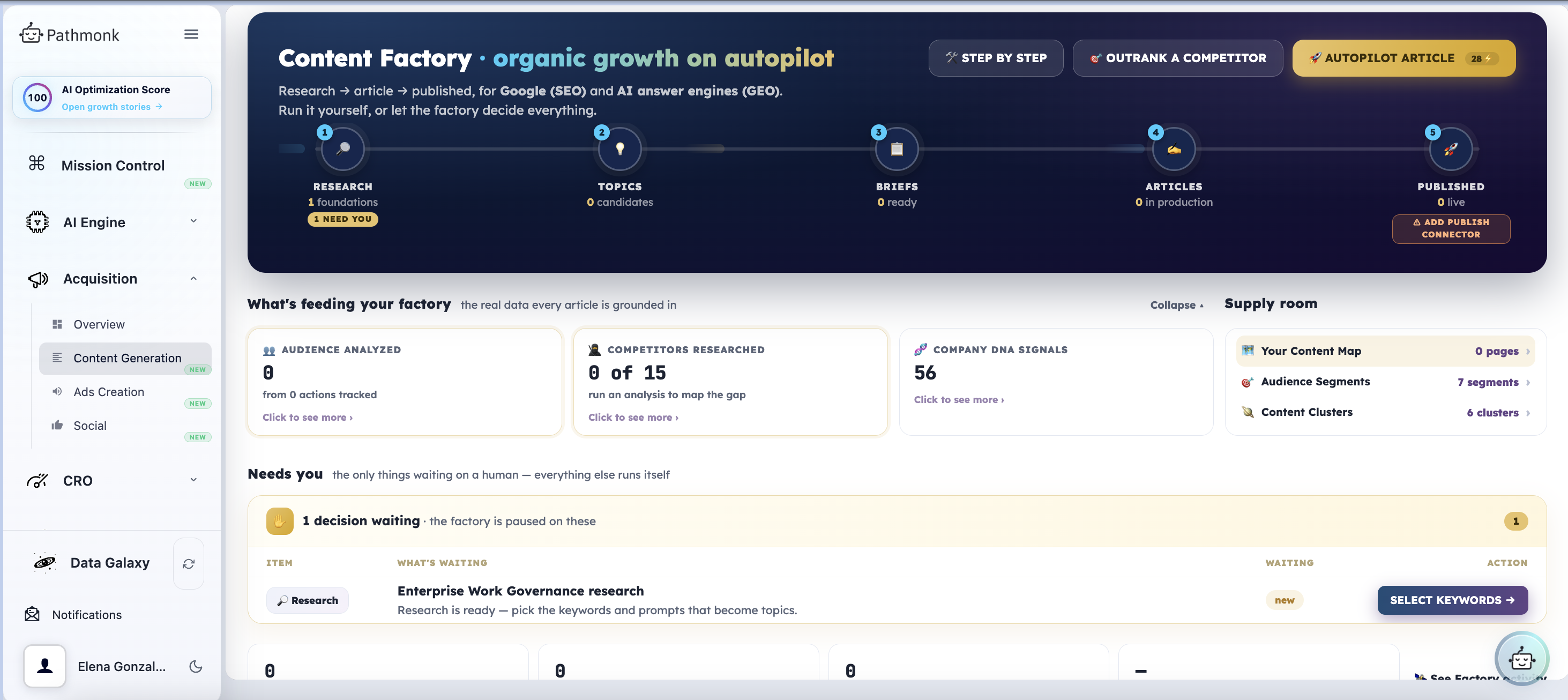Click the yellow 1 count badge

click(1515, 521)
